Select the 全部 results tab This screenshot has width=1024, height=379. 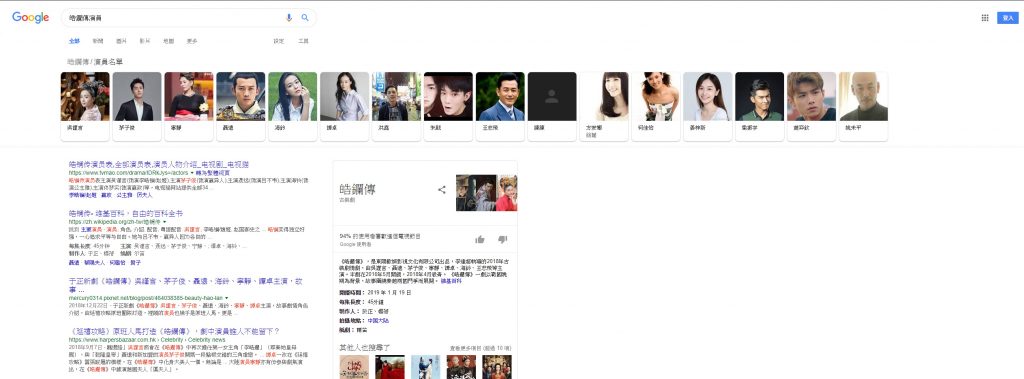[x=74, y=41]
